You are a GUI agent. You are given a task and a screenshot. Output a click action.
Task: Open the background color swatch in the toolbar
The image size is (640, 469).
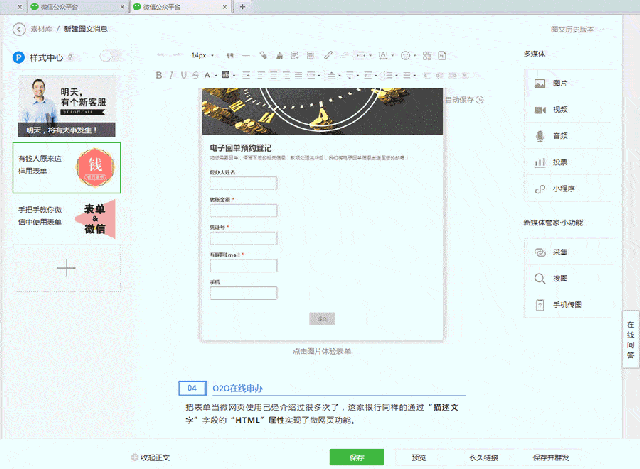226,75
